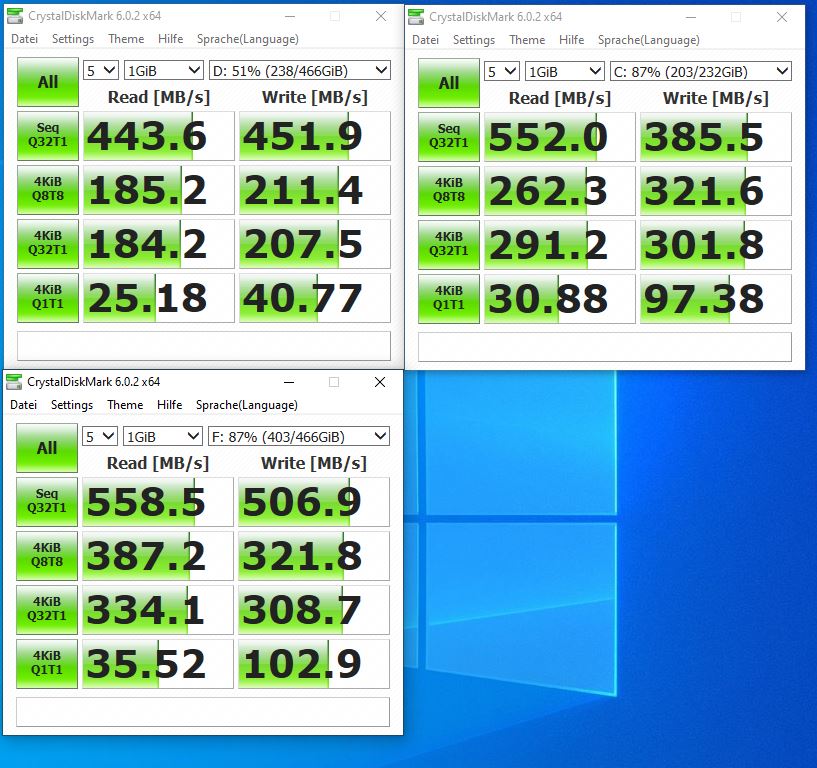Click the app icon in the C: drive window title bar

coord(416,17)
